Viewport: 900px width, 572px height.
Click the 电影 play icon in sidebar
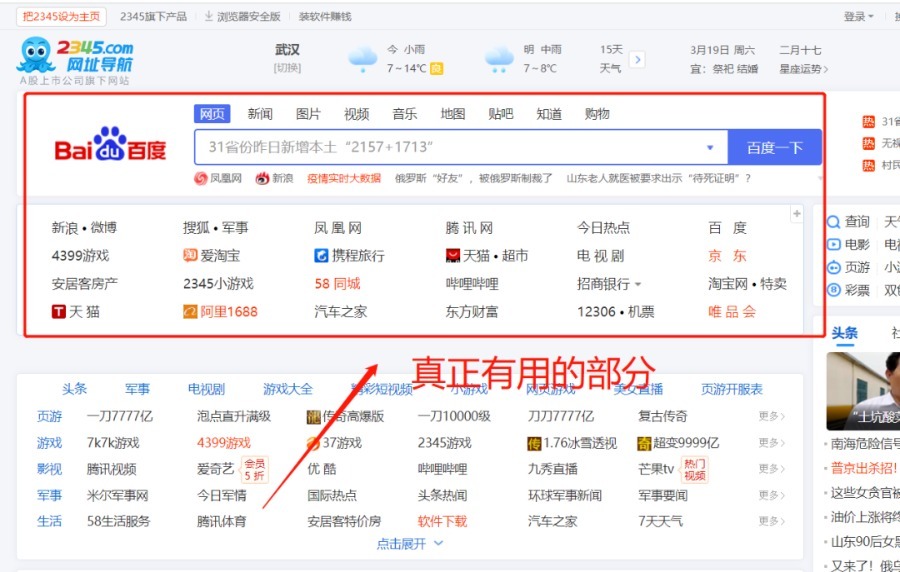click(x=834, y=244)
